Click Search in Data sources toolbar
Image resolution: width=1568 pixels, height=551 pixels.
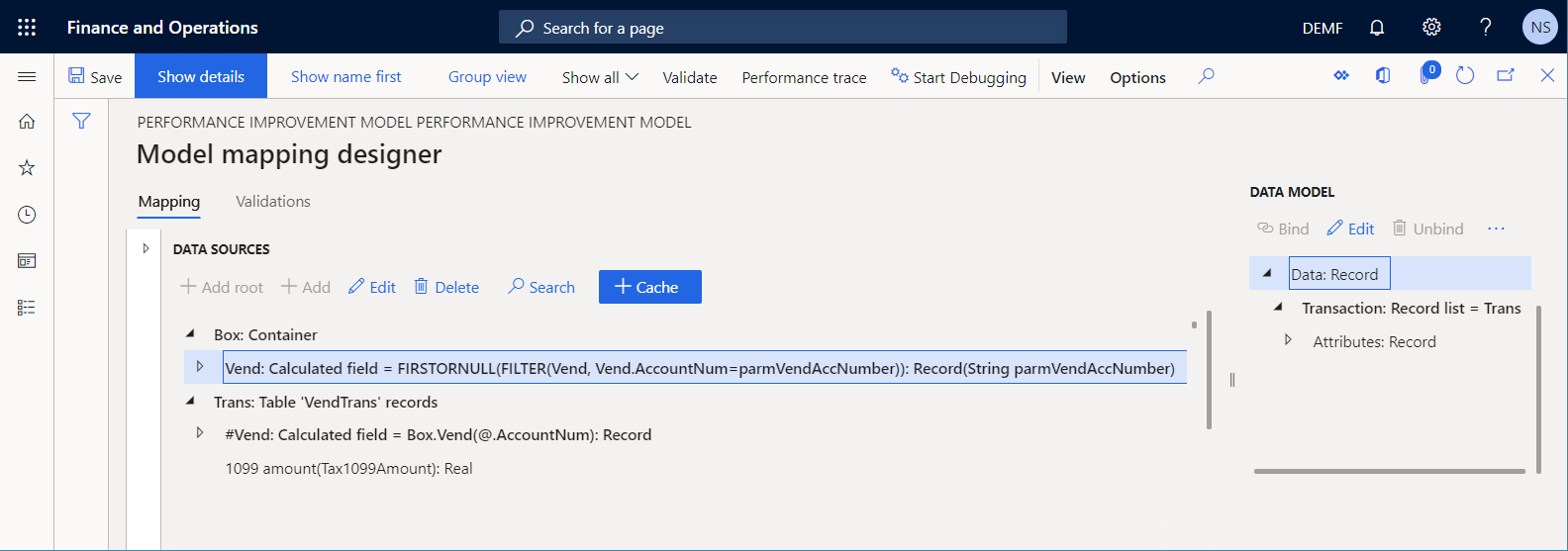click(x=541, y=287)
